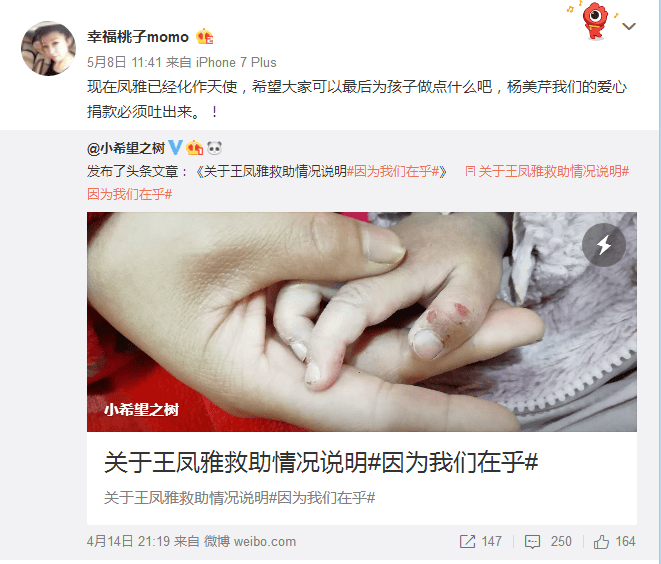Viewport: 661px width, 564px height.
Task: Click the lightning bolt icon on the image
Action: point(604,245)
